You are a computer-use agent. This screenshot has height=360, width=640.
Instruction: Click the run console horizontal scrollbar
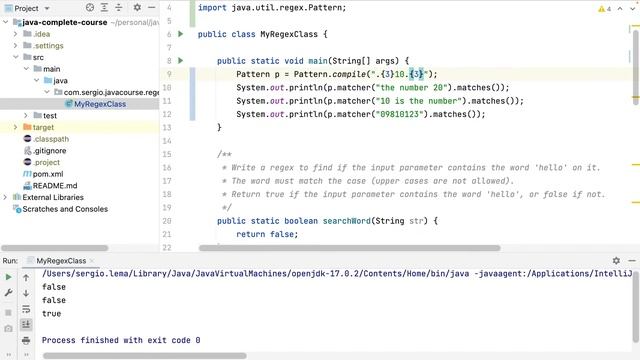pos(144,356)
